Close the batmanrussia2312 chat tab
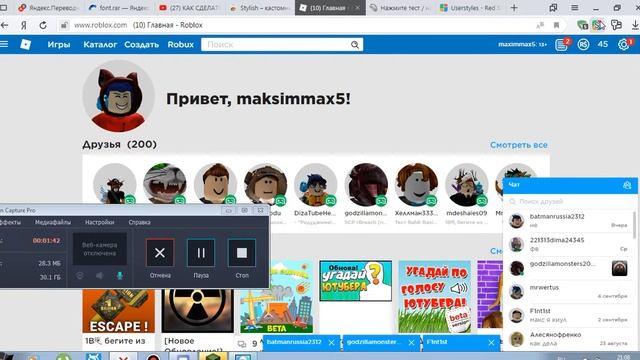Image resolution: width=640 pixels, height=360 pixels. point(331,343)
